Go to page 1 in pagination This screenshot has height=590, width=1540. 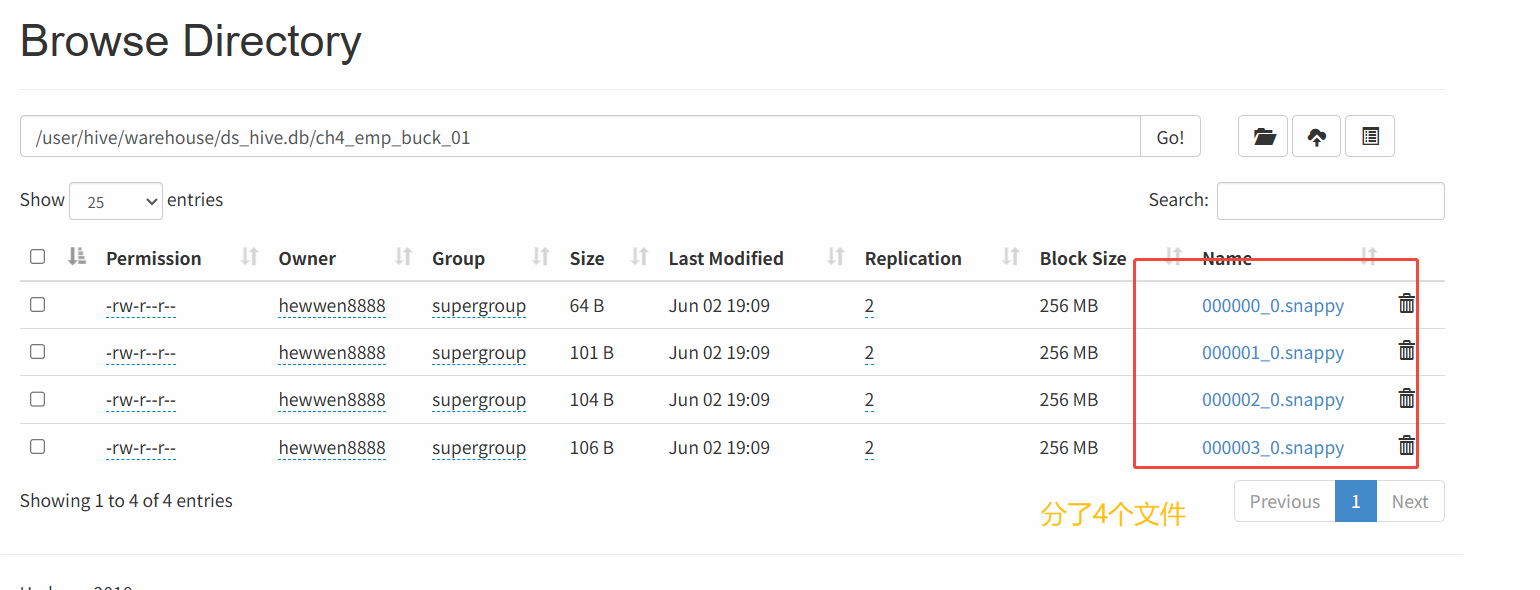[1355, 502]
